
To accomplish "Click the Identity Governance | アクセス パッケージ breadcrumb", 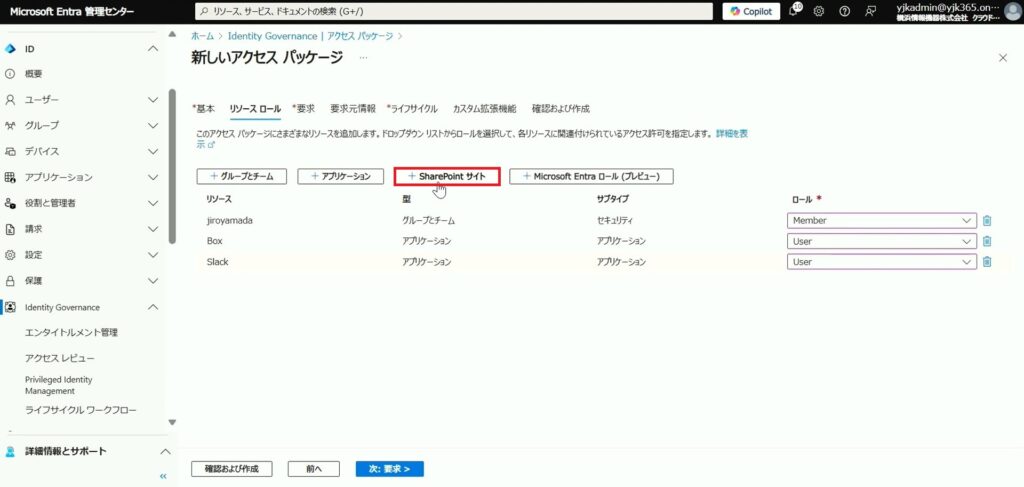I will click(x=310, y=36).
